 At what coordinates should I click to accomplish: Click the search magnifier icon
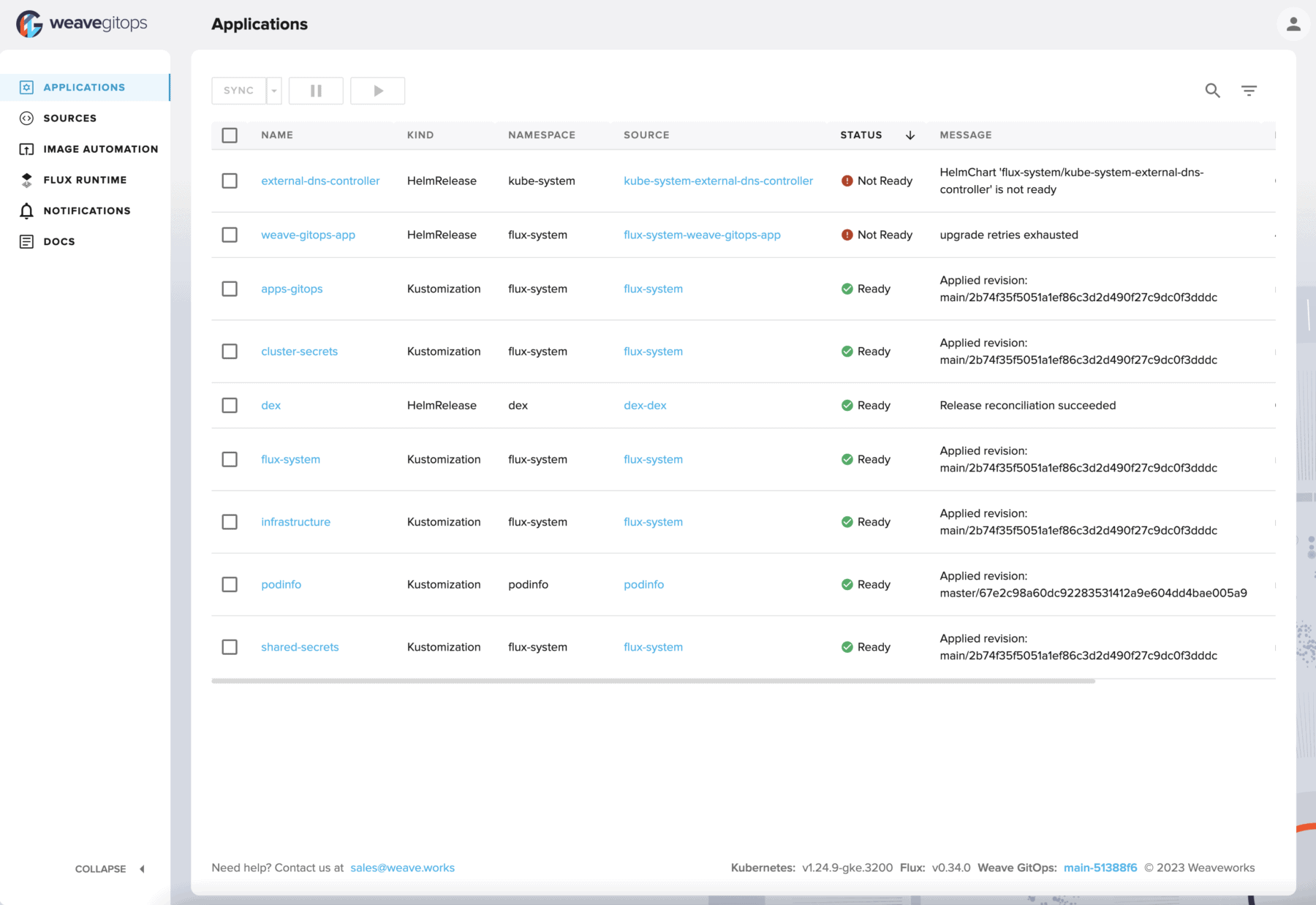[x=1212, y=91]
